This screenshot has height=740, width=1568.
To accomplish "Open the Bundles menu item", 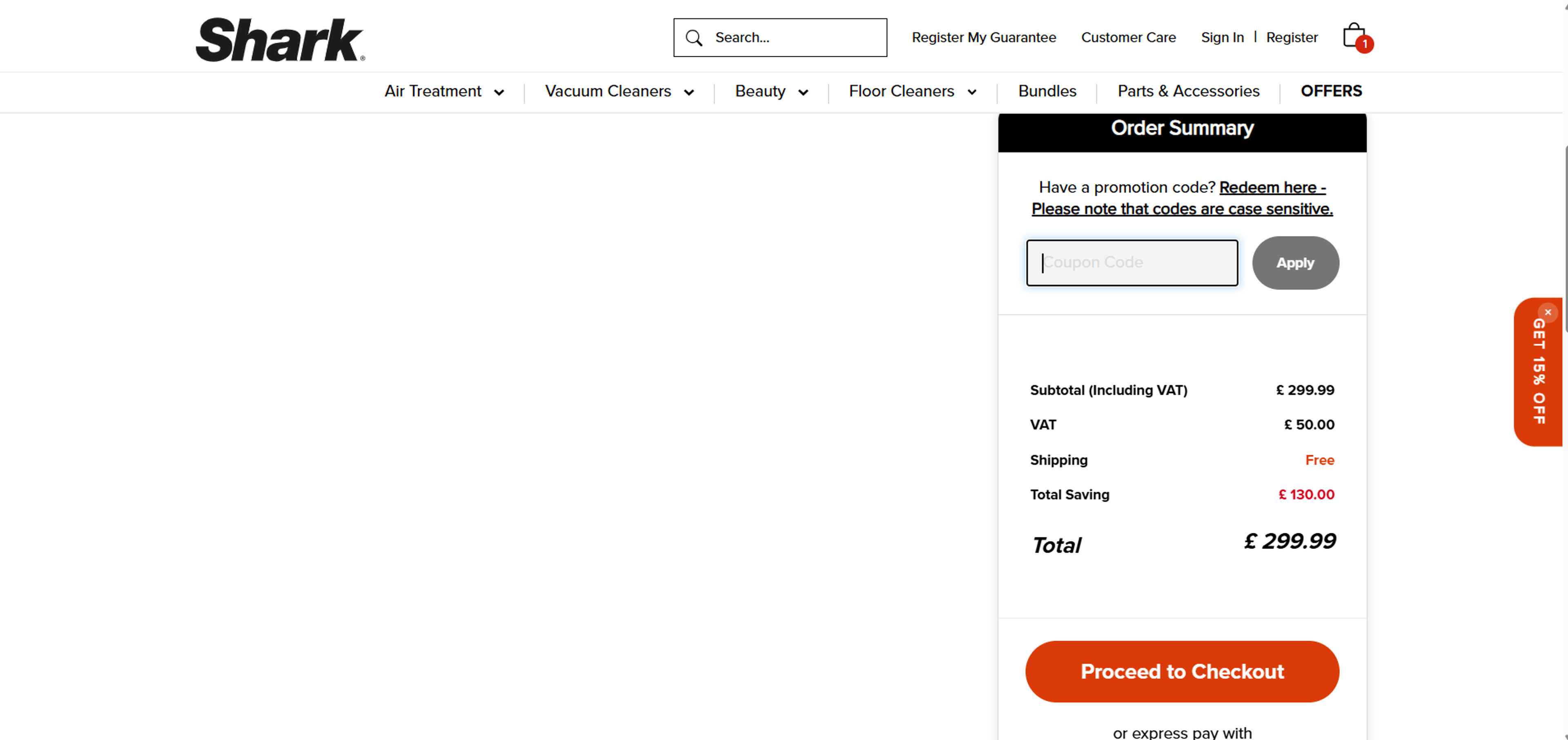I will click(1047, 91).
